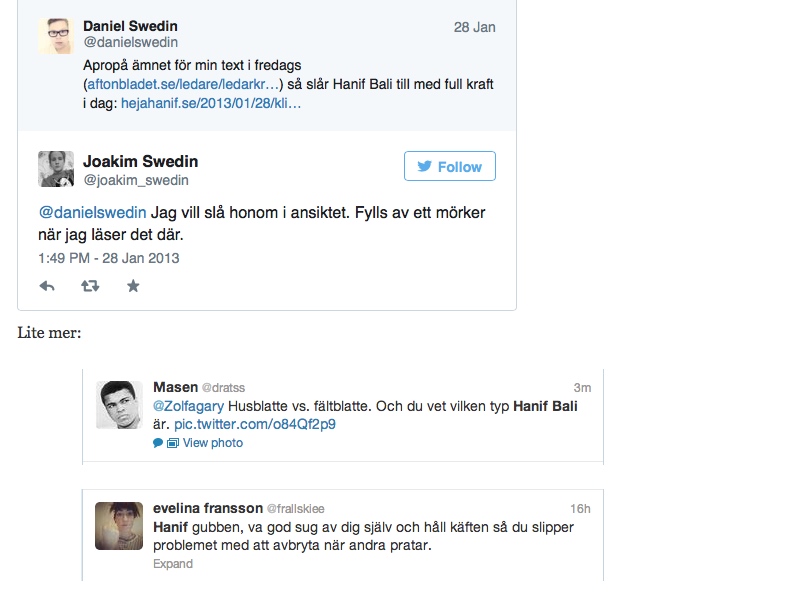The image size is (797, 603).
Task: Click the @danielswedin mention in the reply
Action: coord(92,213)
